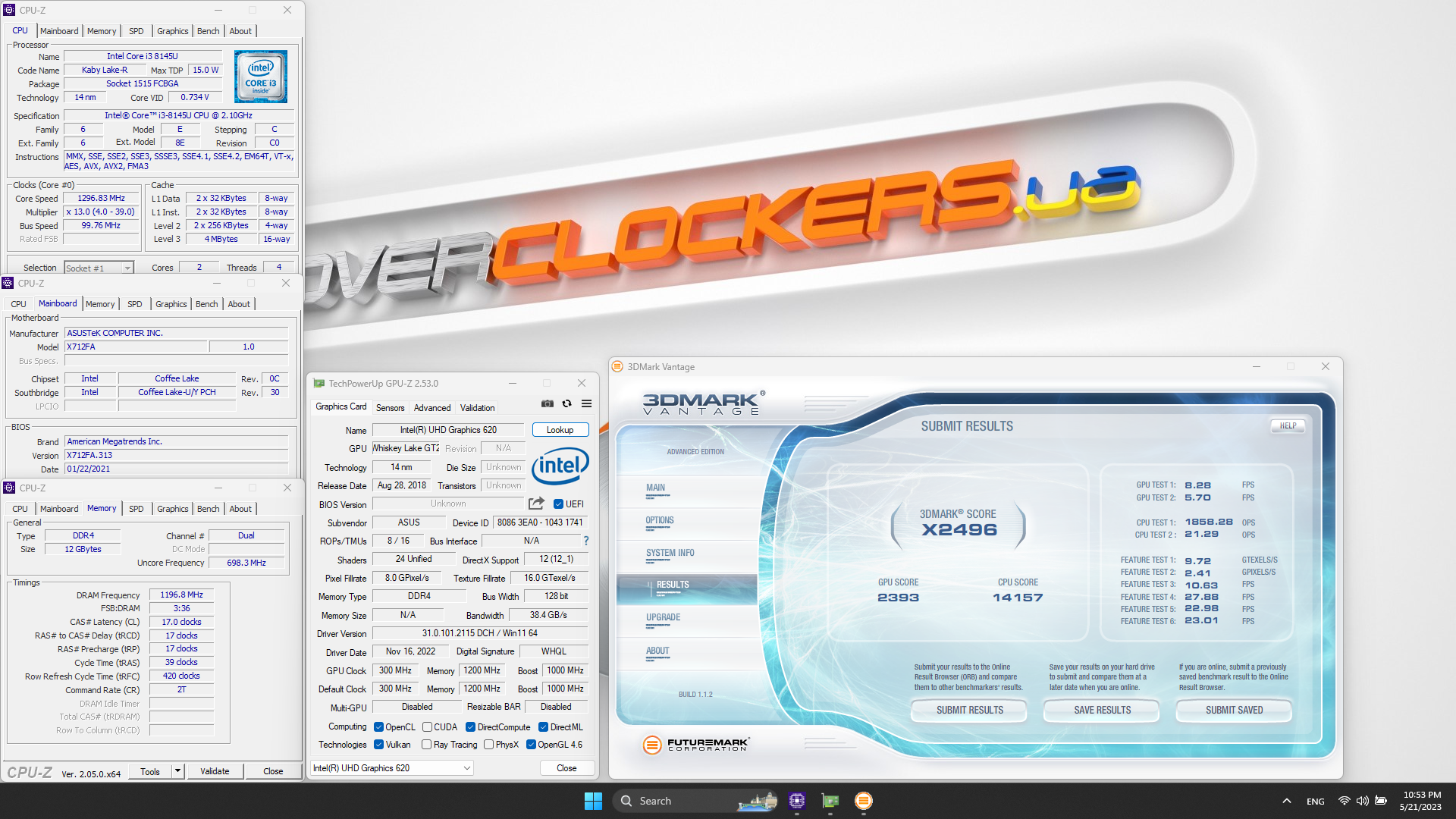Click BIOS export share icon in GPU-Z
The image size is (1456, 819).
[x=536, y=504]
